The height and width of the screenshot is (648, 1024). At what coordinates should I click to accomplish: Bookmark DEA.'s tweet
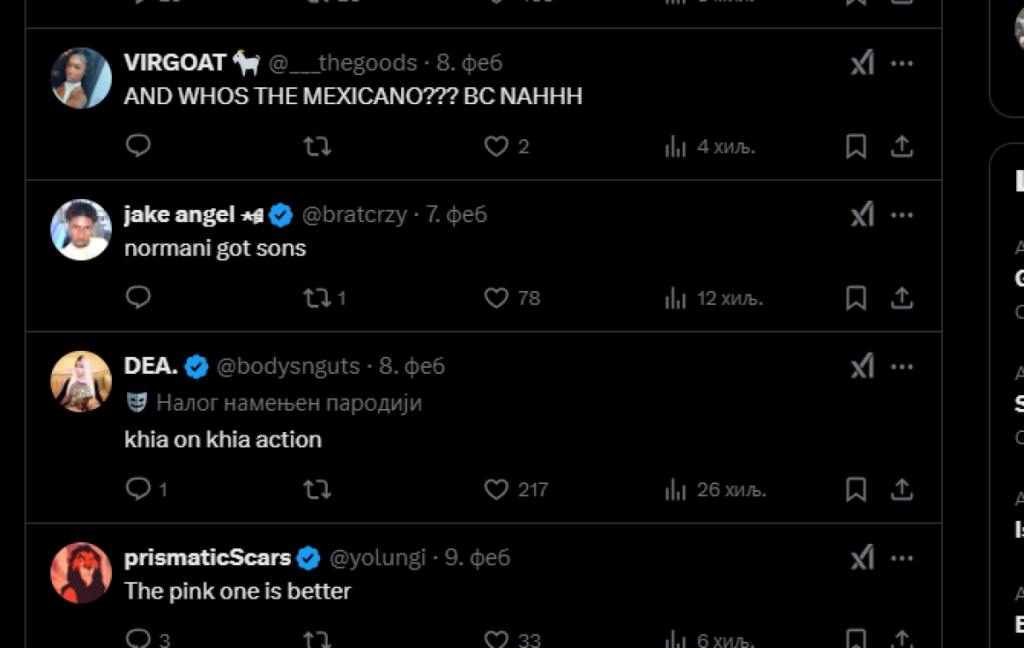(x=856, y=489)
